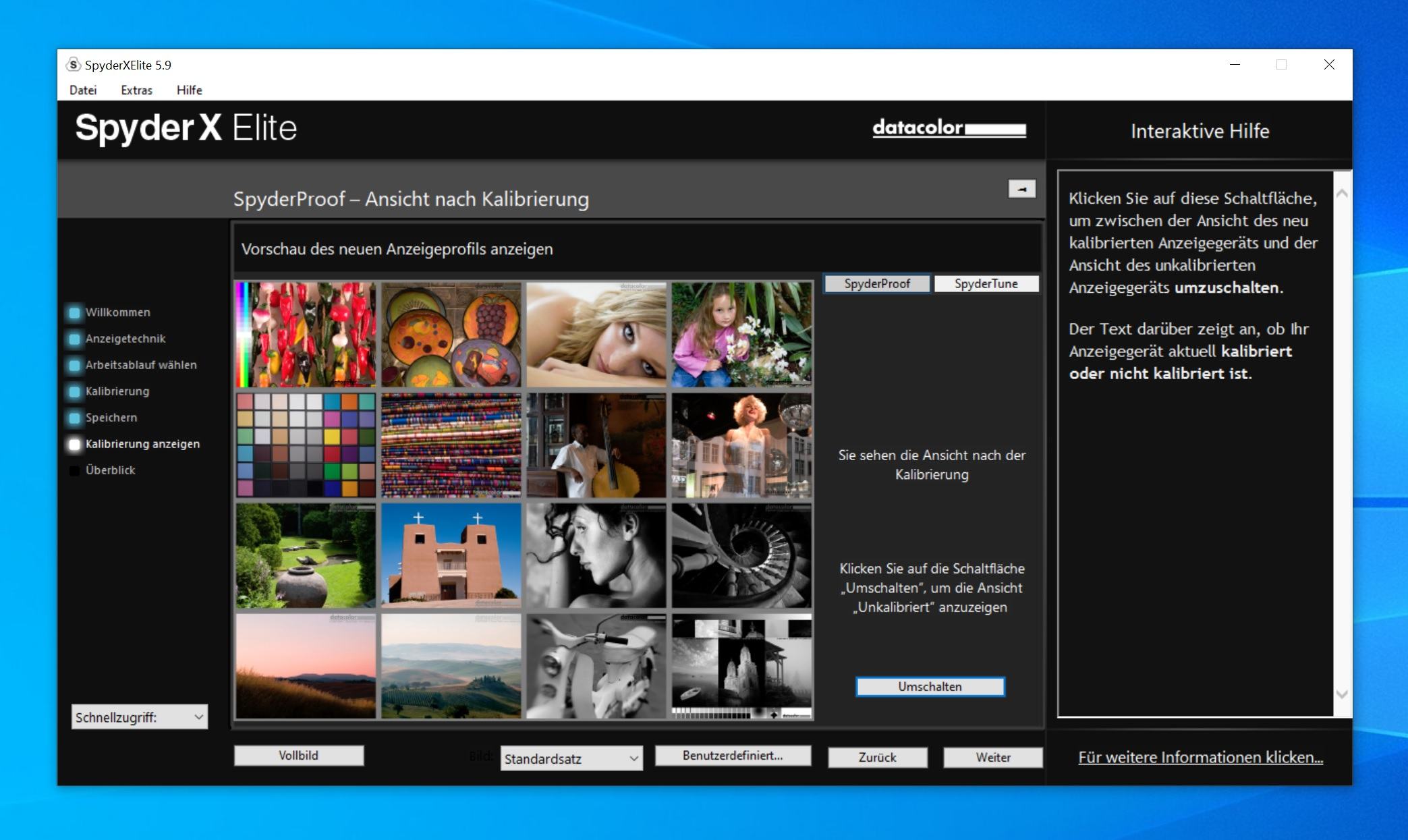1408x840 pixels.
Task: Click scroll up arrow in help panel
Action: tap(1342, 194)
